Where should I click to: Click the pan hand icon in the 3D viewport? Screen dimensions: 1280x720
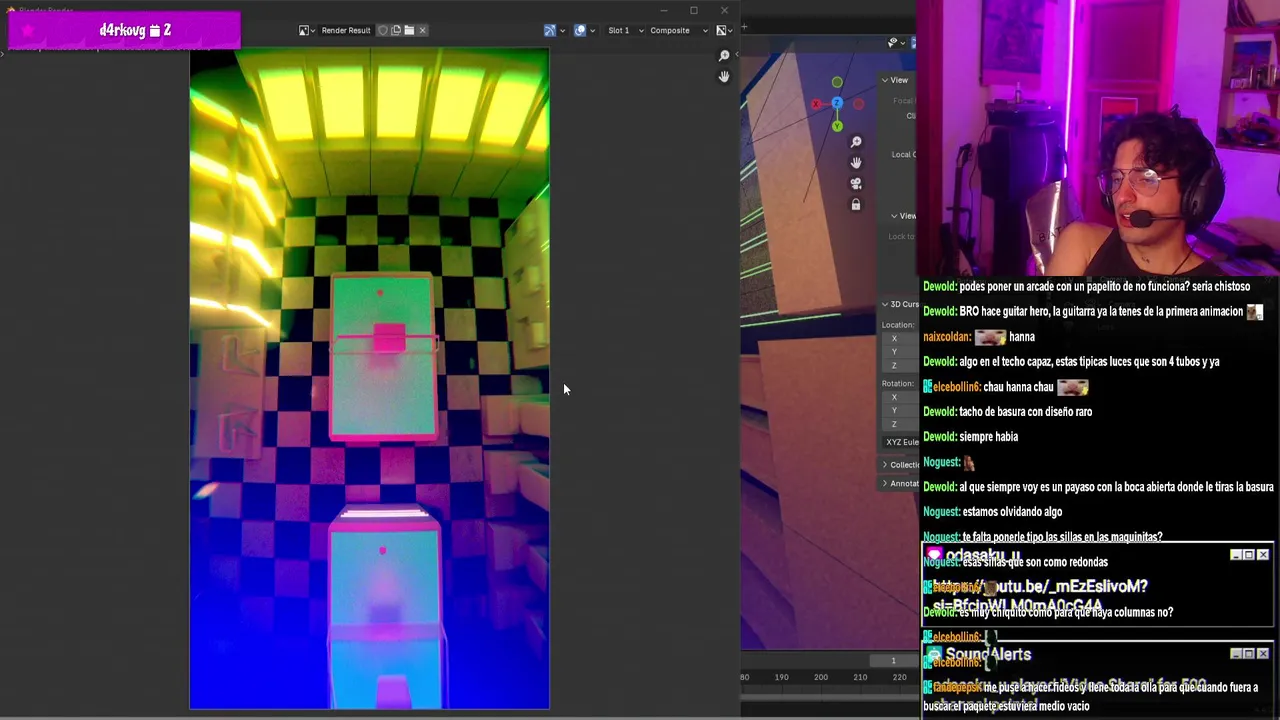(x=856, y=162)
